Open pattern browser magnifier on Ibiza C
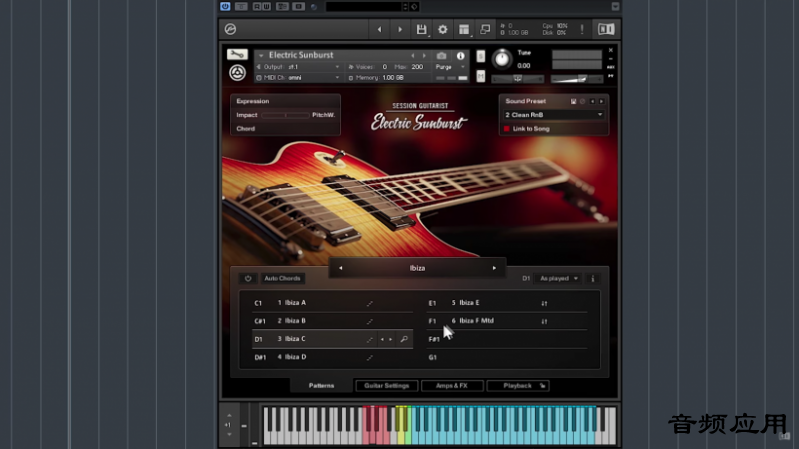This screenshot has width=799, height=449. click(404, 339)
